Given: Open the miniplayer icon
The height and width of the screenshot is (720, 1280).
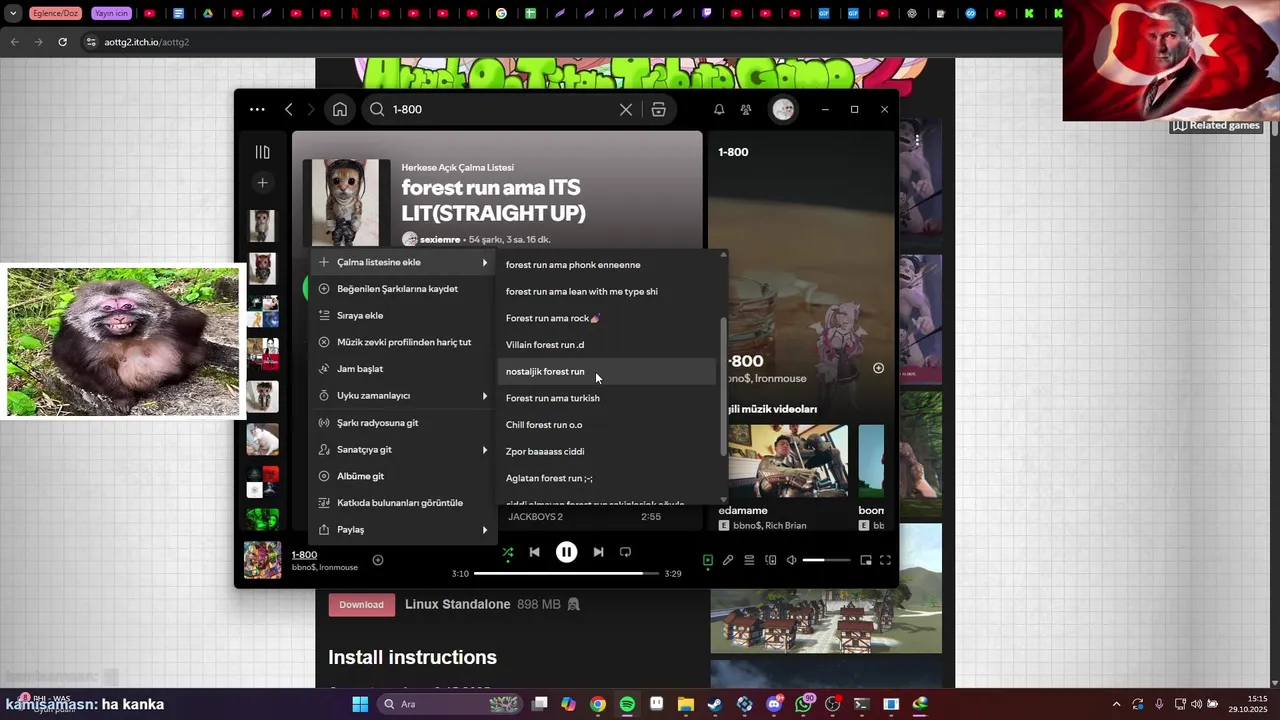Looking at the screenshot, I should [x=866, y=561].
